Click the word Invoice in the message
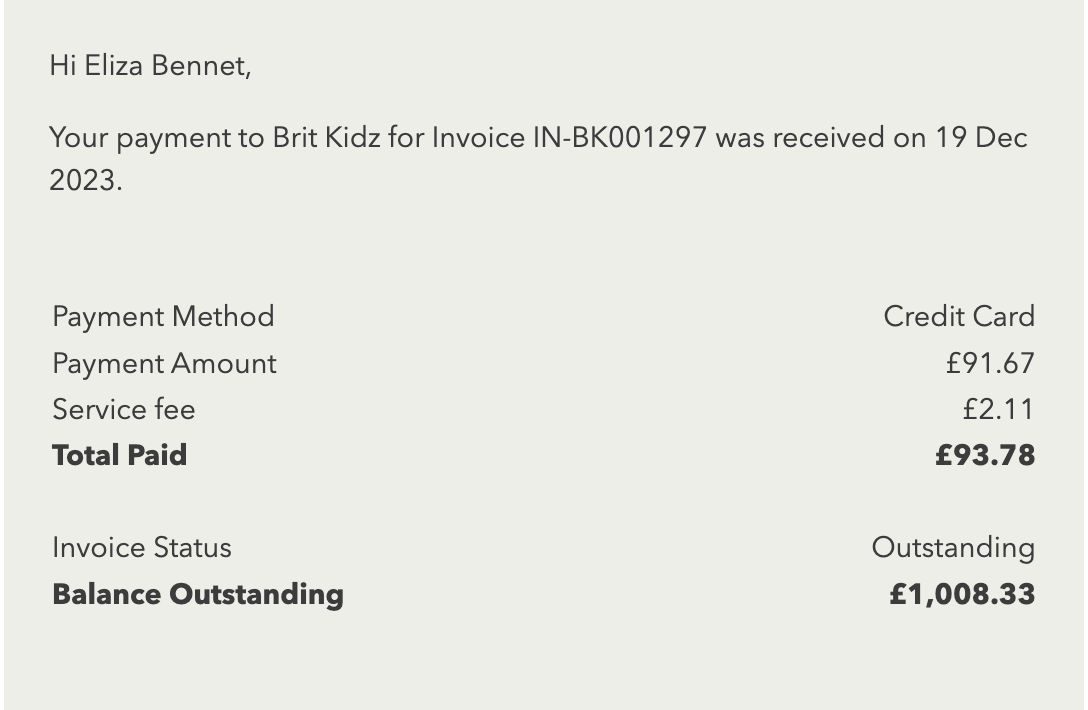 click(478, 137)
